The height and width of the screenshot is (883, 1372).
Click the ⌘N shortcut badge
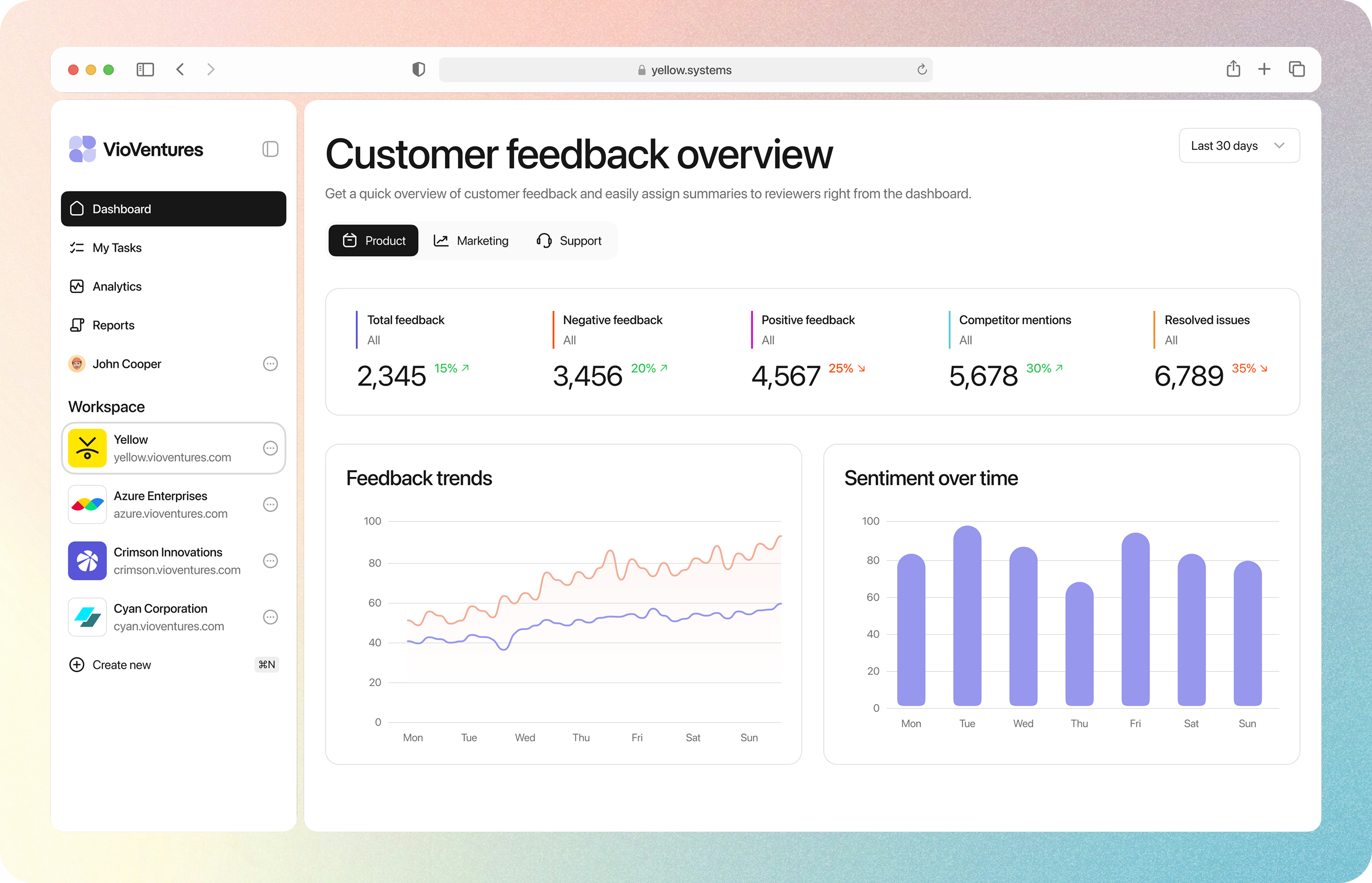[267, 665]
